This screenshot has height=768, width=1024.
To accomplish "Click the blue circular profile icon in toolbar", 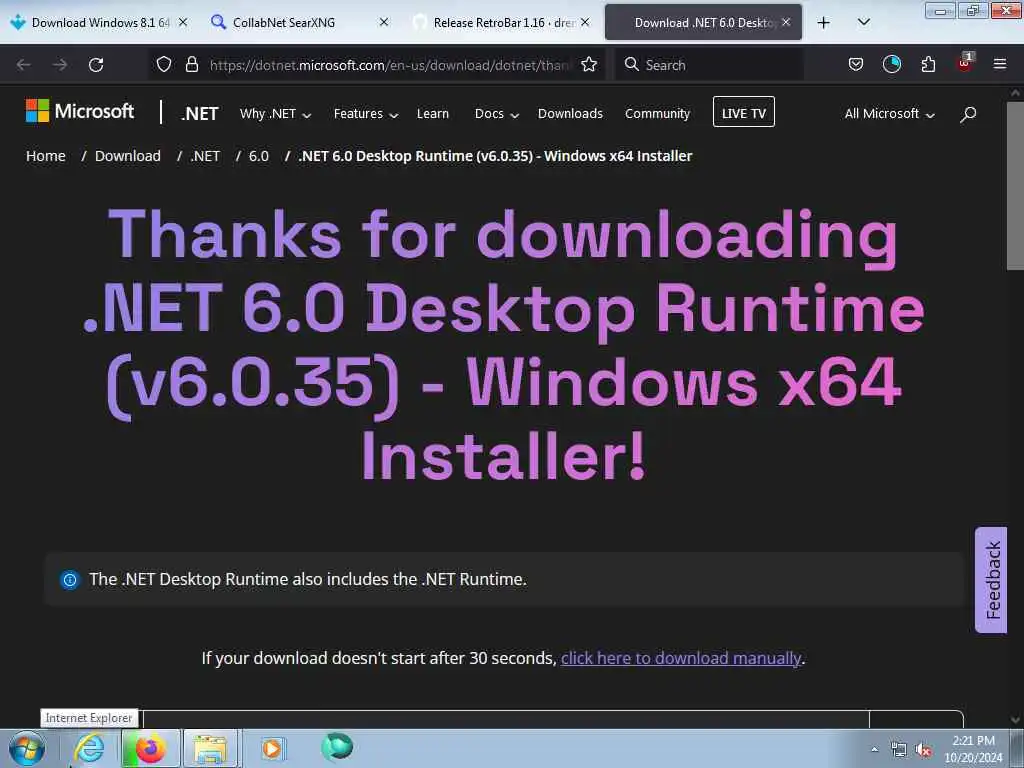I will click(x=891, y=64).
